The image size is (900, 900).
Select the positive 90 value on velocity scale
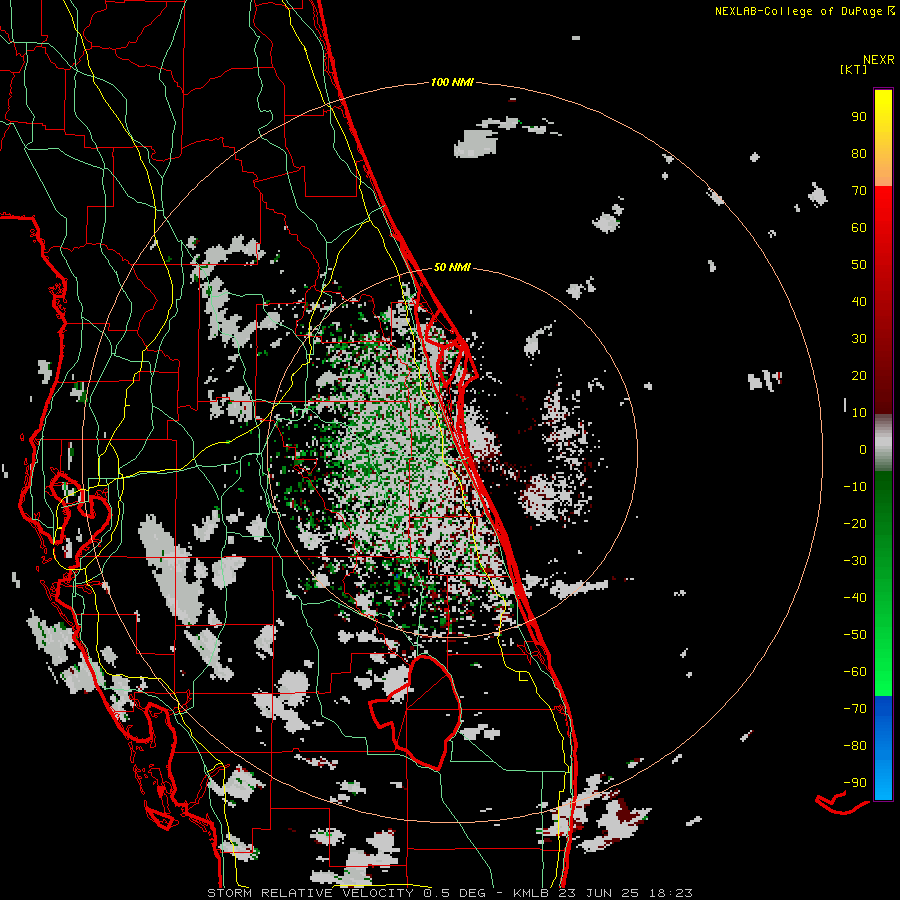tap(859, 117)
